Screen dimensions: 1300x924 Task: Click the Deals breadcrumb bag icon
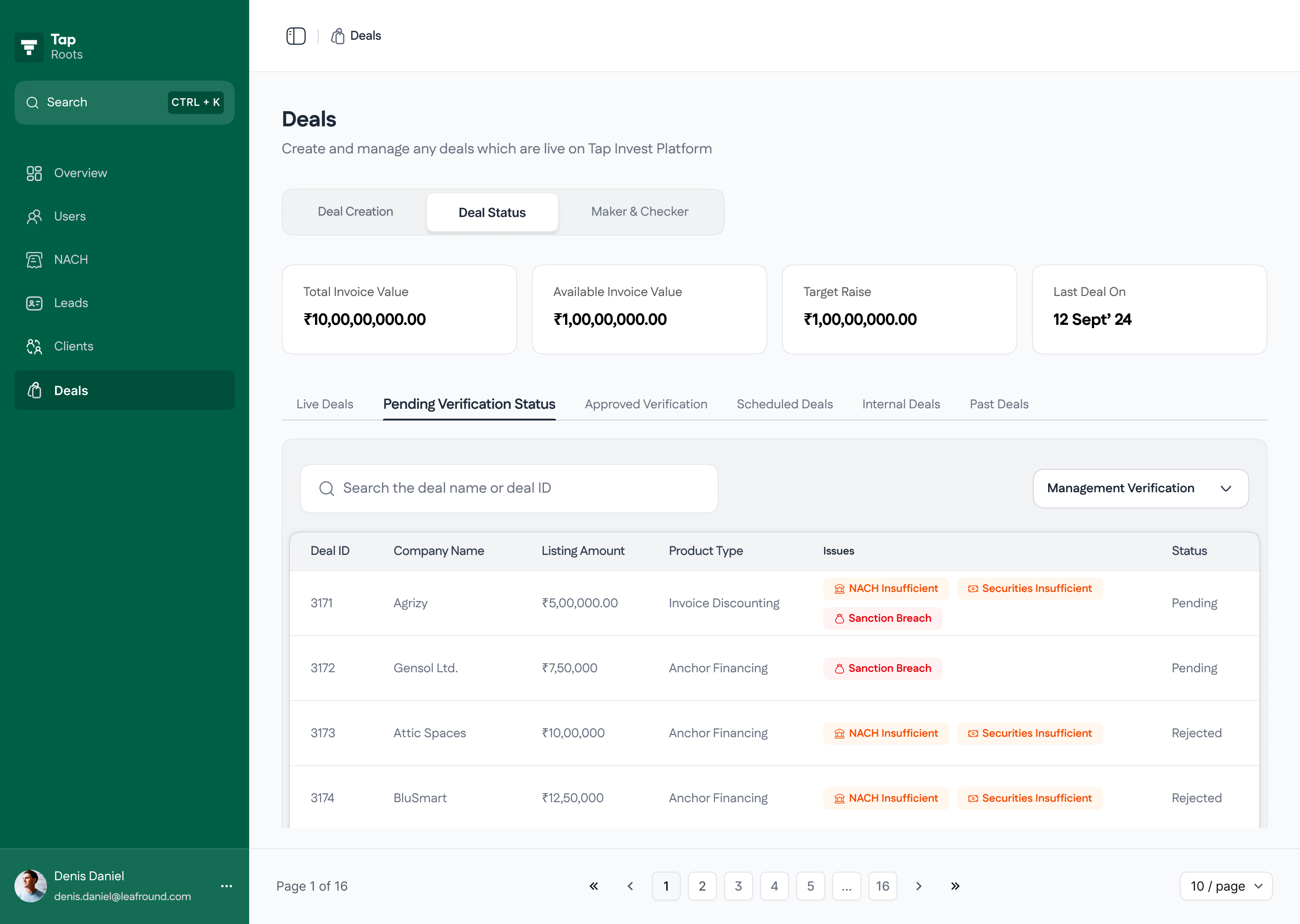(338, 36)
